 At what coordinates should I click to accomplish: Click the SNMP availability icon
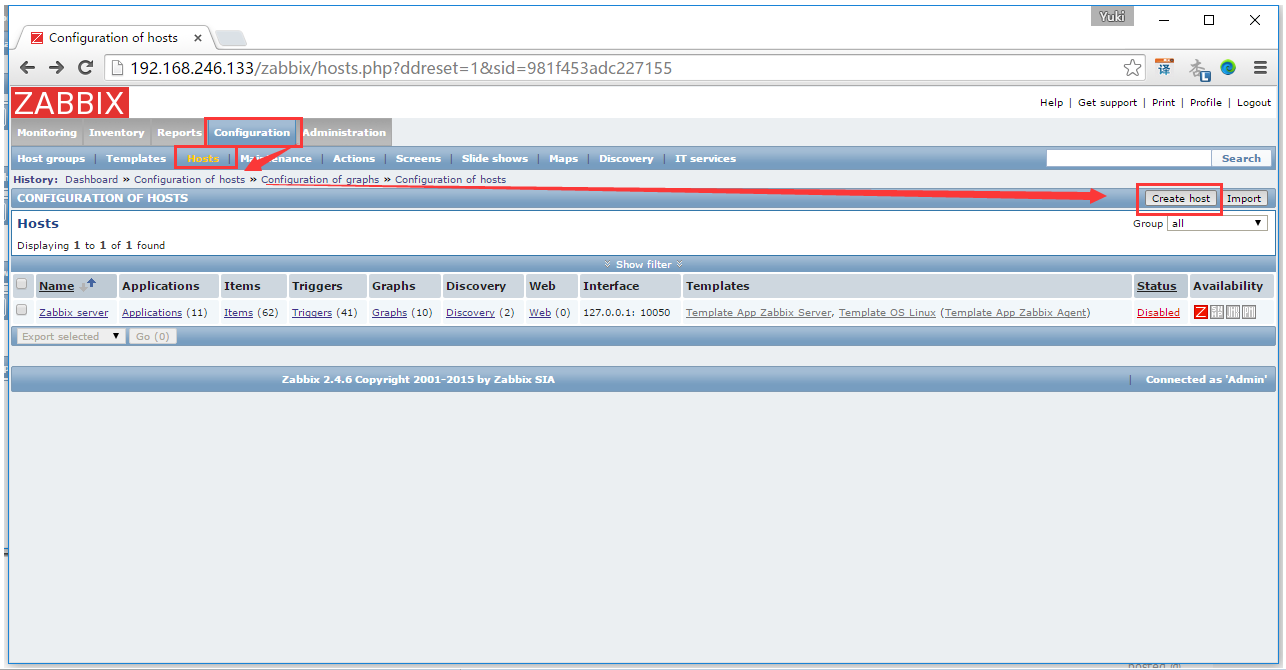point(1217,312)
